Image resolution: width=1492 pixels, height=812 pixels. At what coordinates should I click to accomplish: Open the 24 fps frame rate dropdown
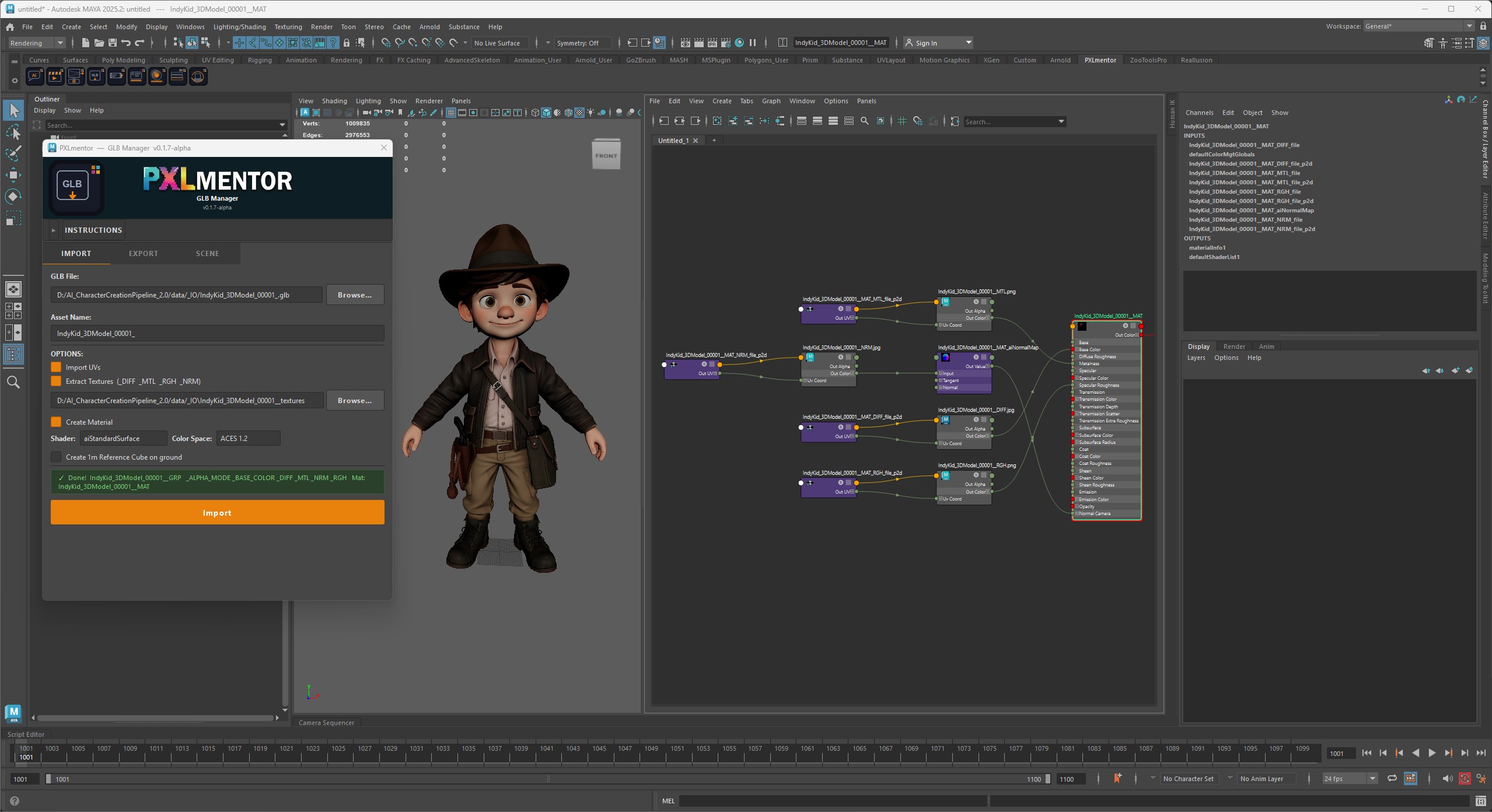pyautogui.click(x=1350, y=778)
